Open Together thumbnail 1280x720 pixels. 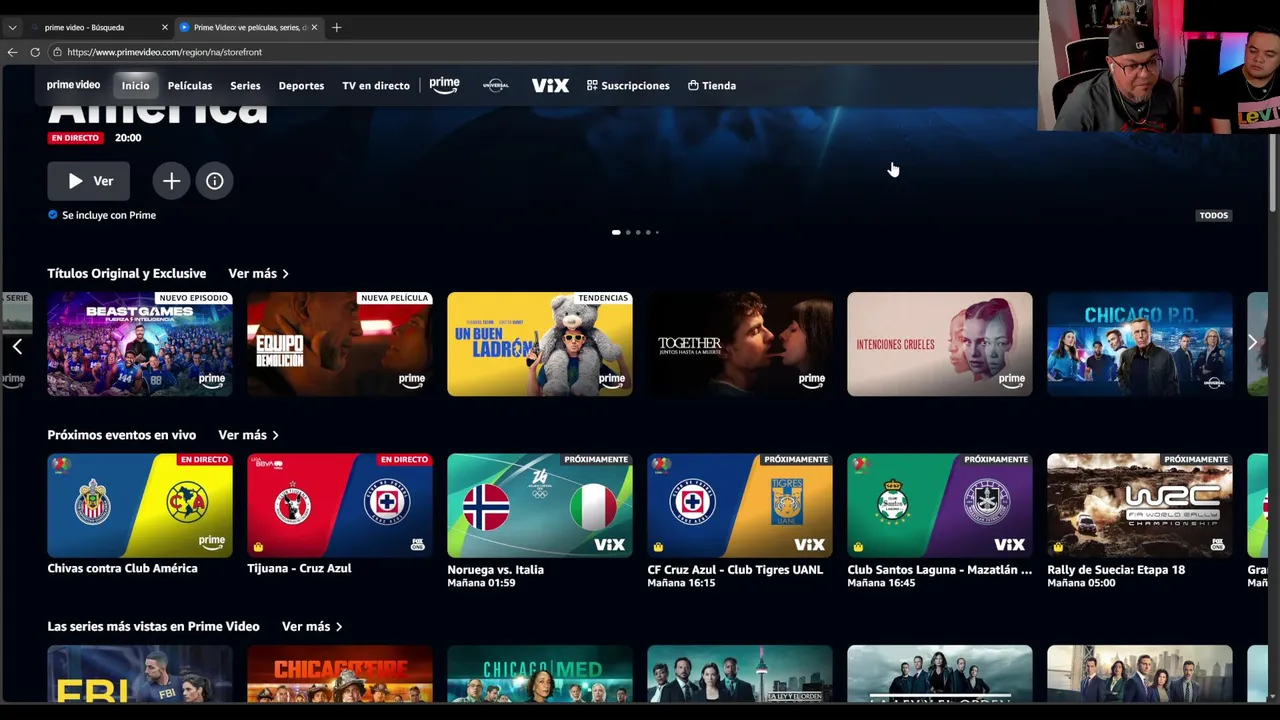[x=740, y=344]
